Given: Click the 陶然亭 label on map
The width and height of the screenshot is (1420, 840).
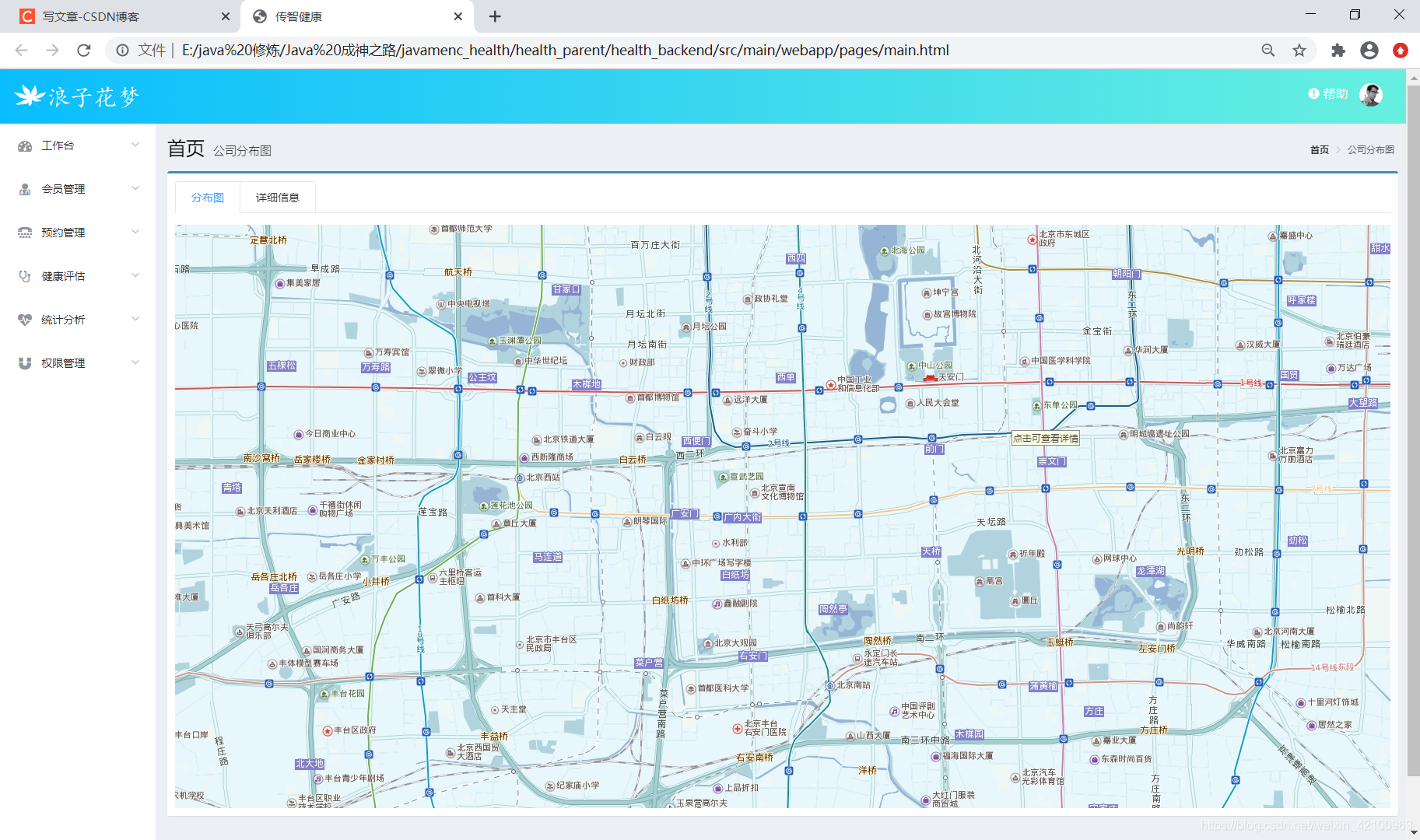Looking at the screenshot, I should (x=833, y=610).
